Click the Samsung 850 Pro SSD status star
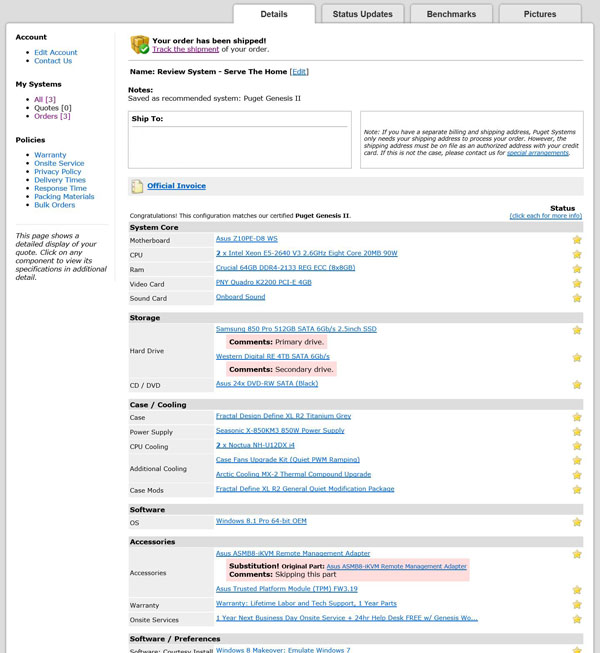This screenshot has width=600, height=653. coord(577,330)
